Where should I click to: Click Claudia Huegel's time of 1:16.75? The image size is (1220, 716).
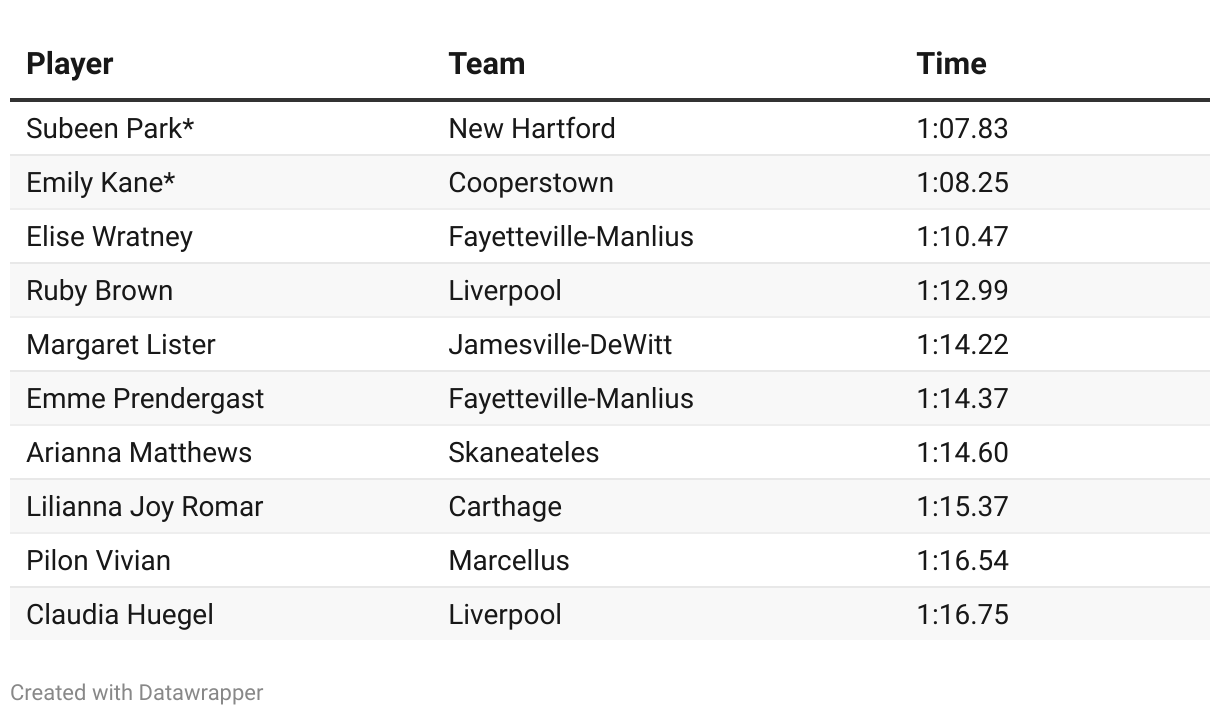[x=962, y=615]
